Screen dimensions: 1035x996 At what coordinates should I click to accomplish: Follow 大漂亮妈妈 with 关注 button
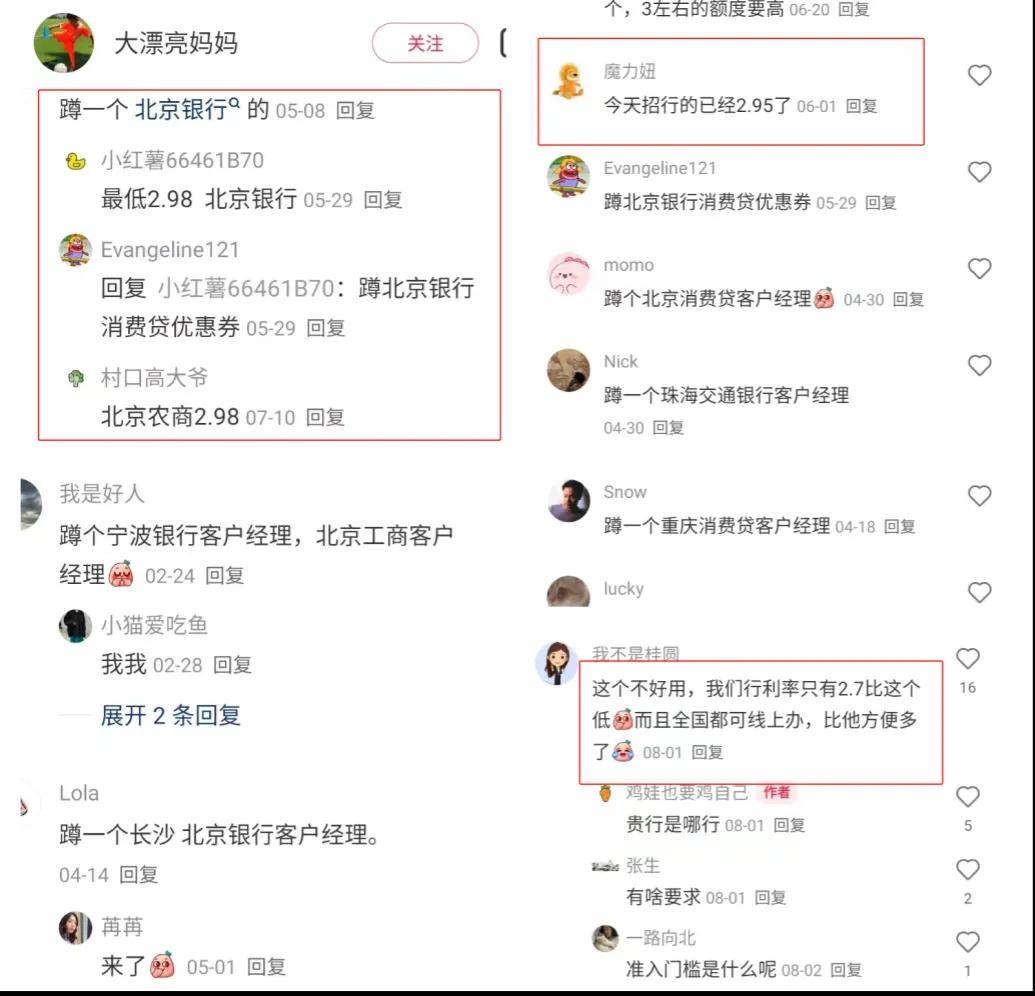(425, 44)
